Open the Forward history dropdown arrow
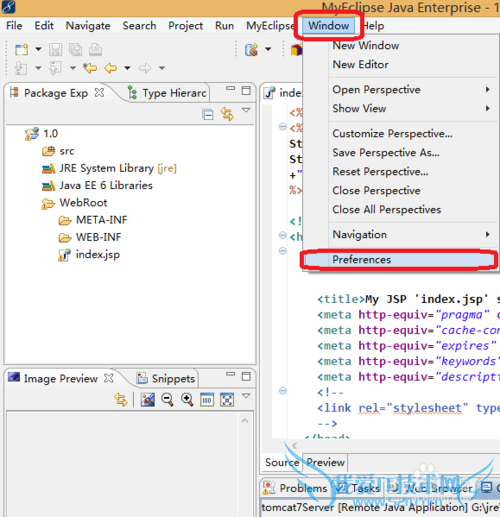The width and height of the screenshot is (500, 517). 162,68
